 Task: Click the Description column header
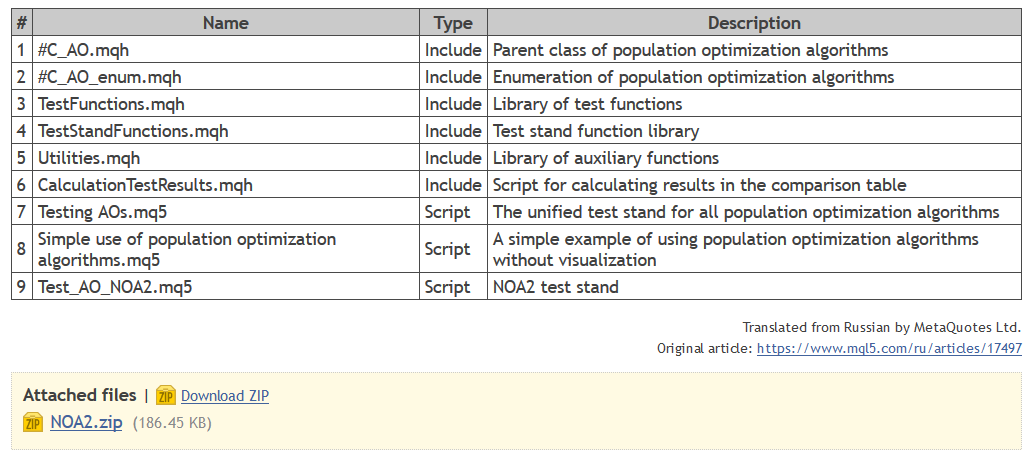(754, 23)
